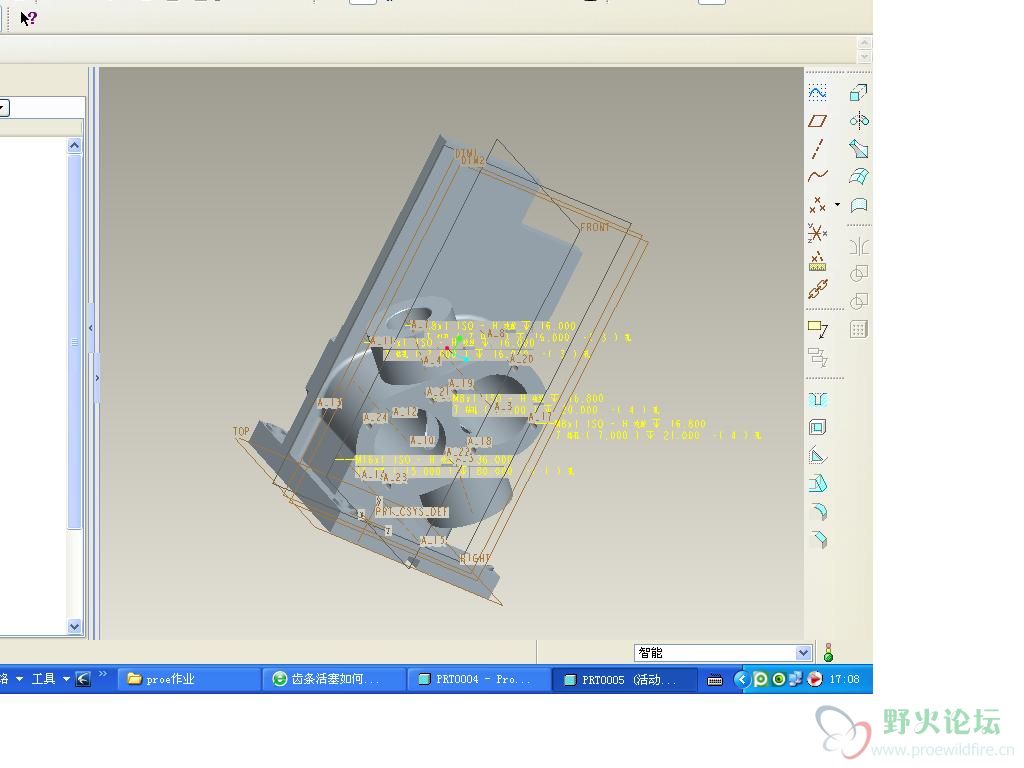
Task: Click the extrude tool icon
Action: (x=858, y=92)
